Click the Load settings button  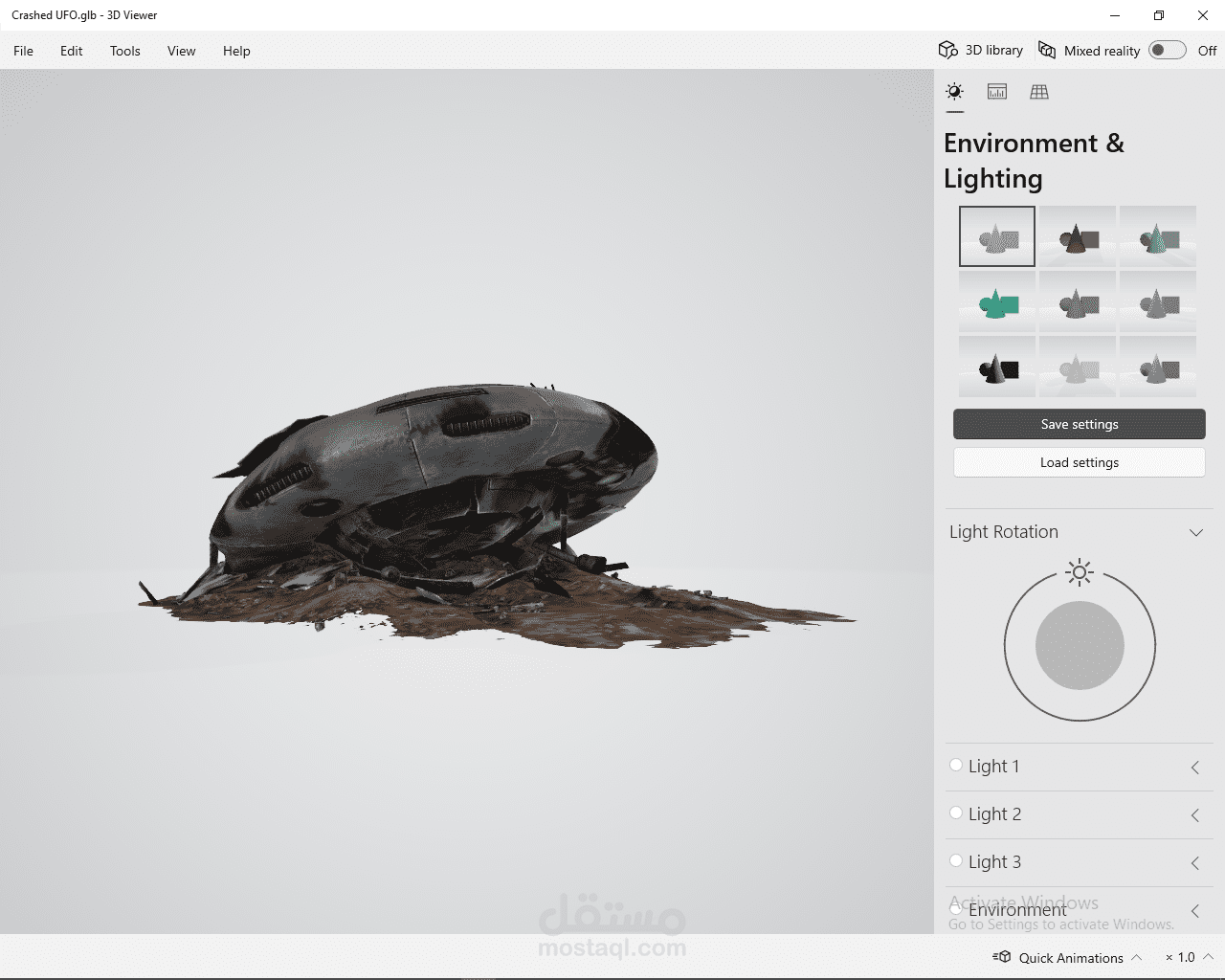1080,462
